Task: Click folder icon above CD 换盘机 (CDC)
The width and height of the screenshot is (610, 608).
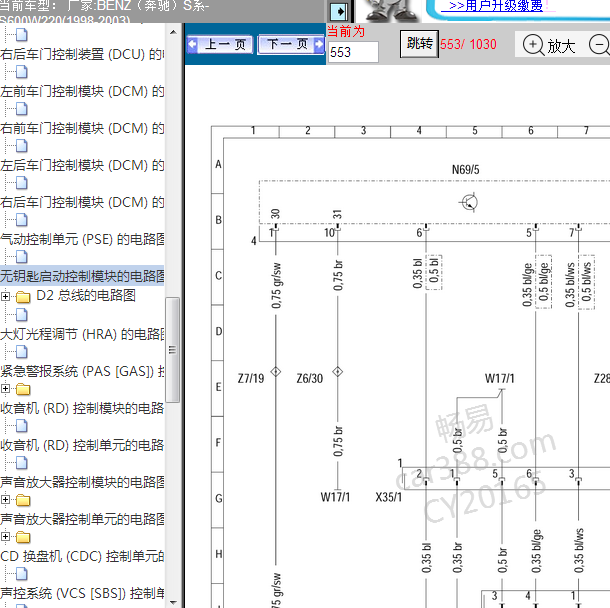Action: tap(23, 537)
